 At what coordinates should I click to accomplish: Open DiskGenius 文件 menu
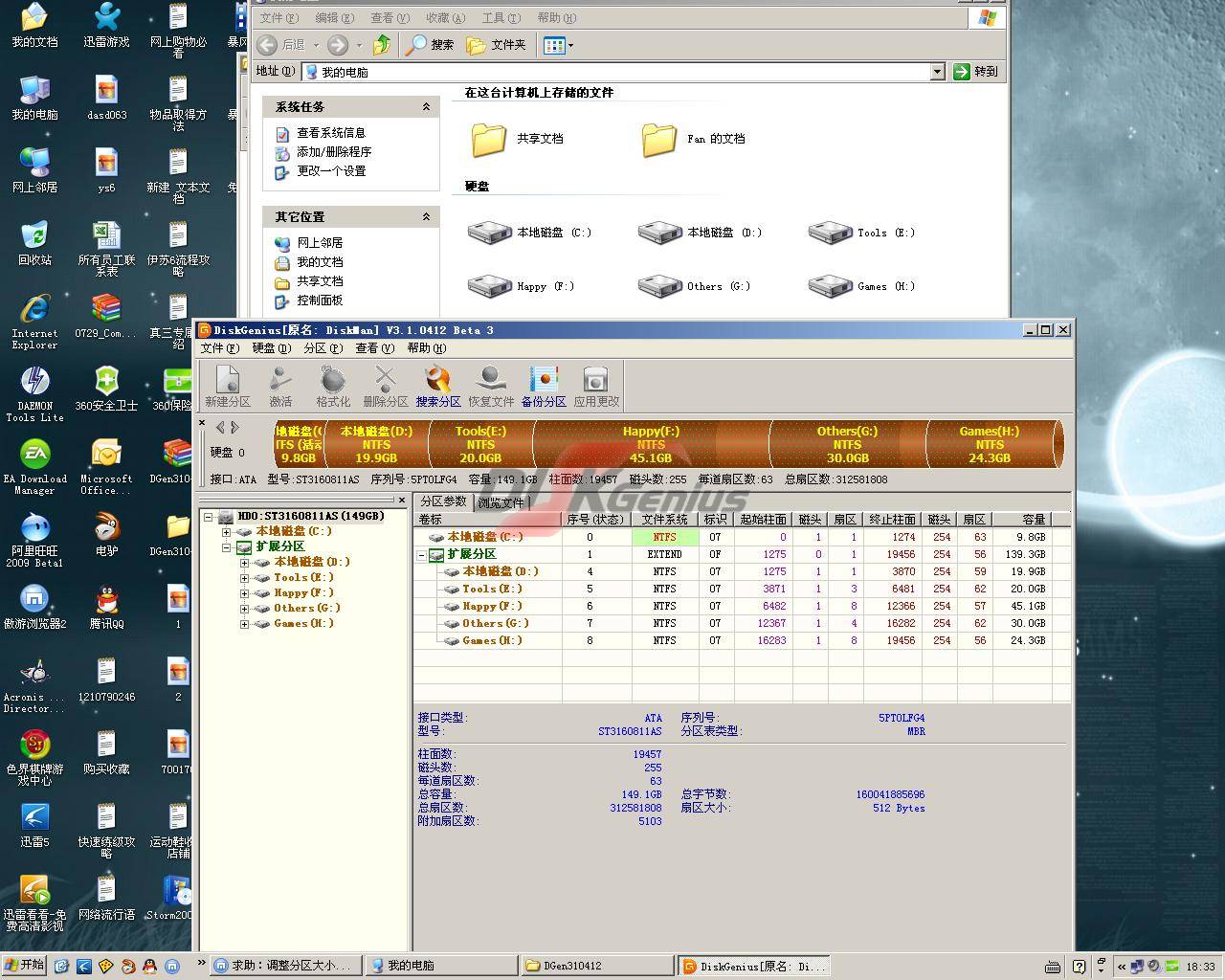pyautogui.click(x=219, y=348)
